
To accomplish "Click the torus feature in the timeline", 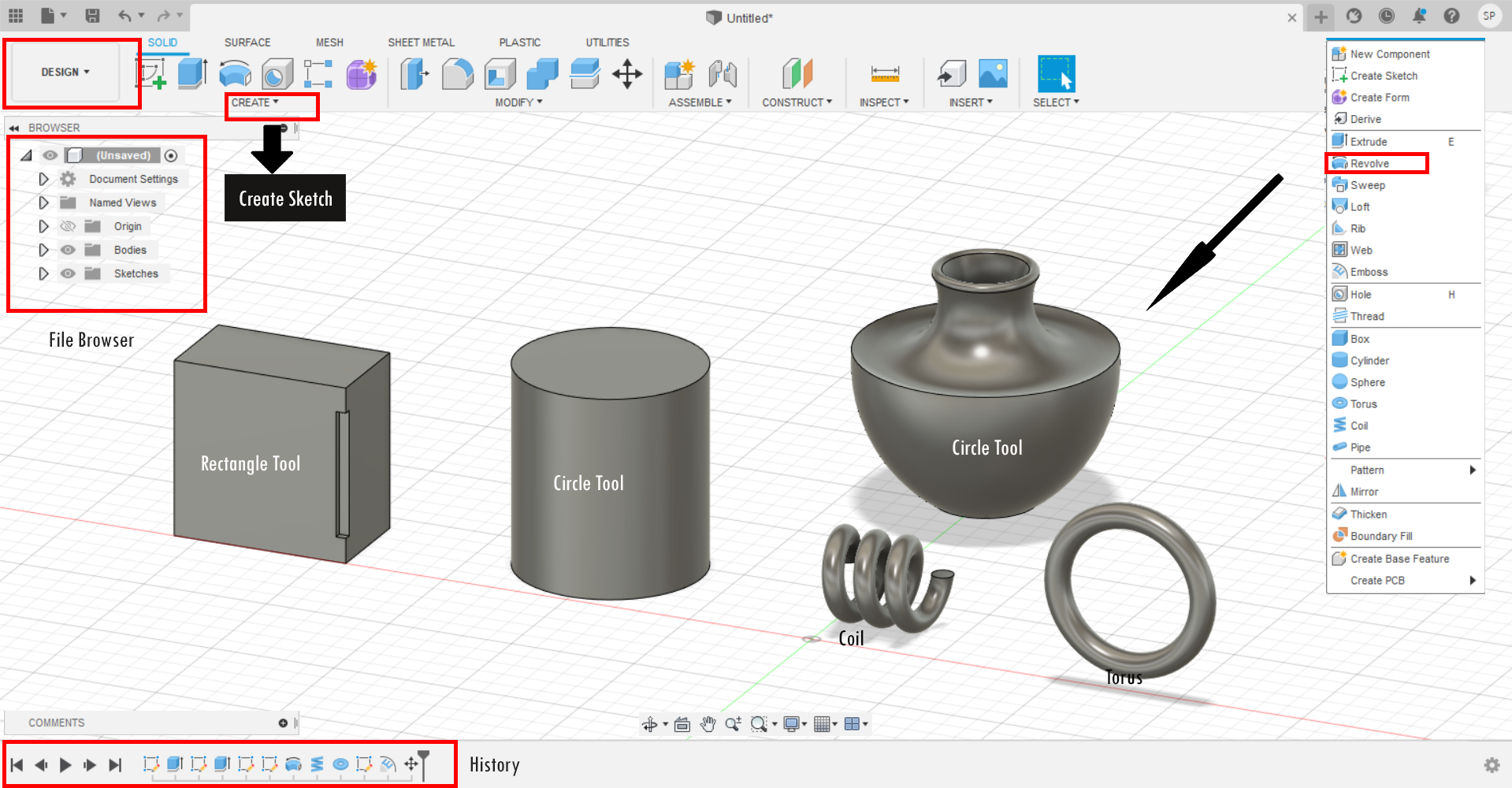I will [340, 764].
